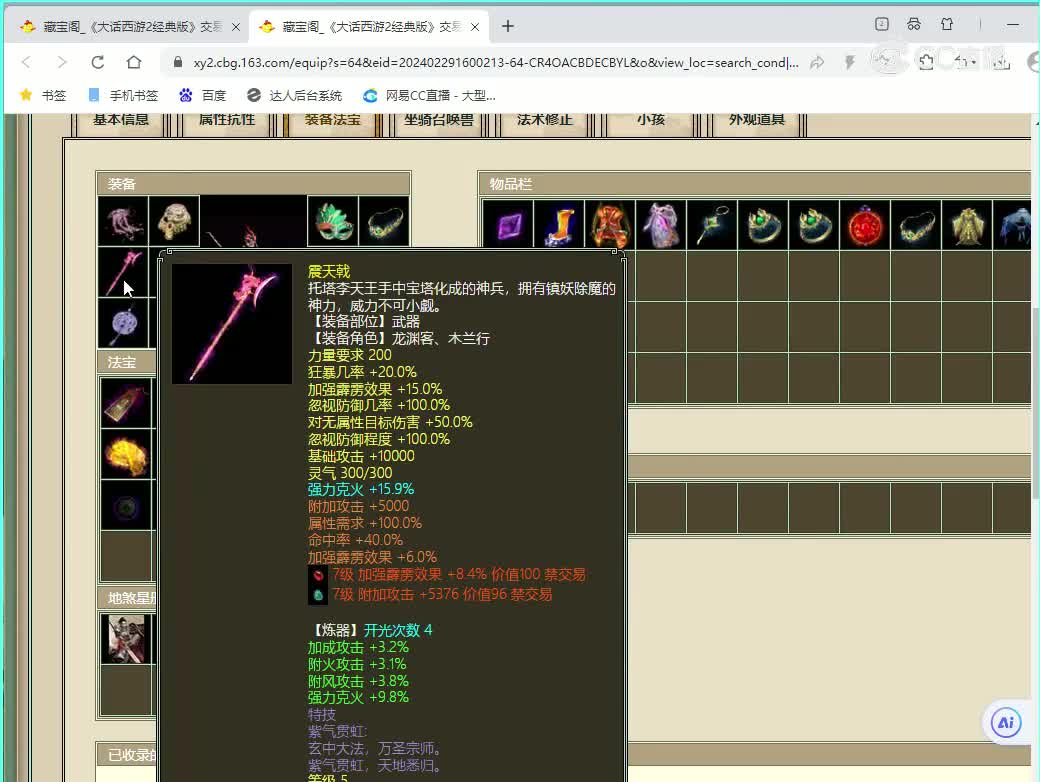Screen dimensions: 1040x782
Task: Click the necklace in the 装备 panel
Action: tap(384, 222)
